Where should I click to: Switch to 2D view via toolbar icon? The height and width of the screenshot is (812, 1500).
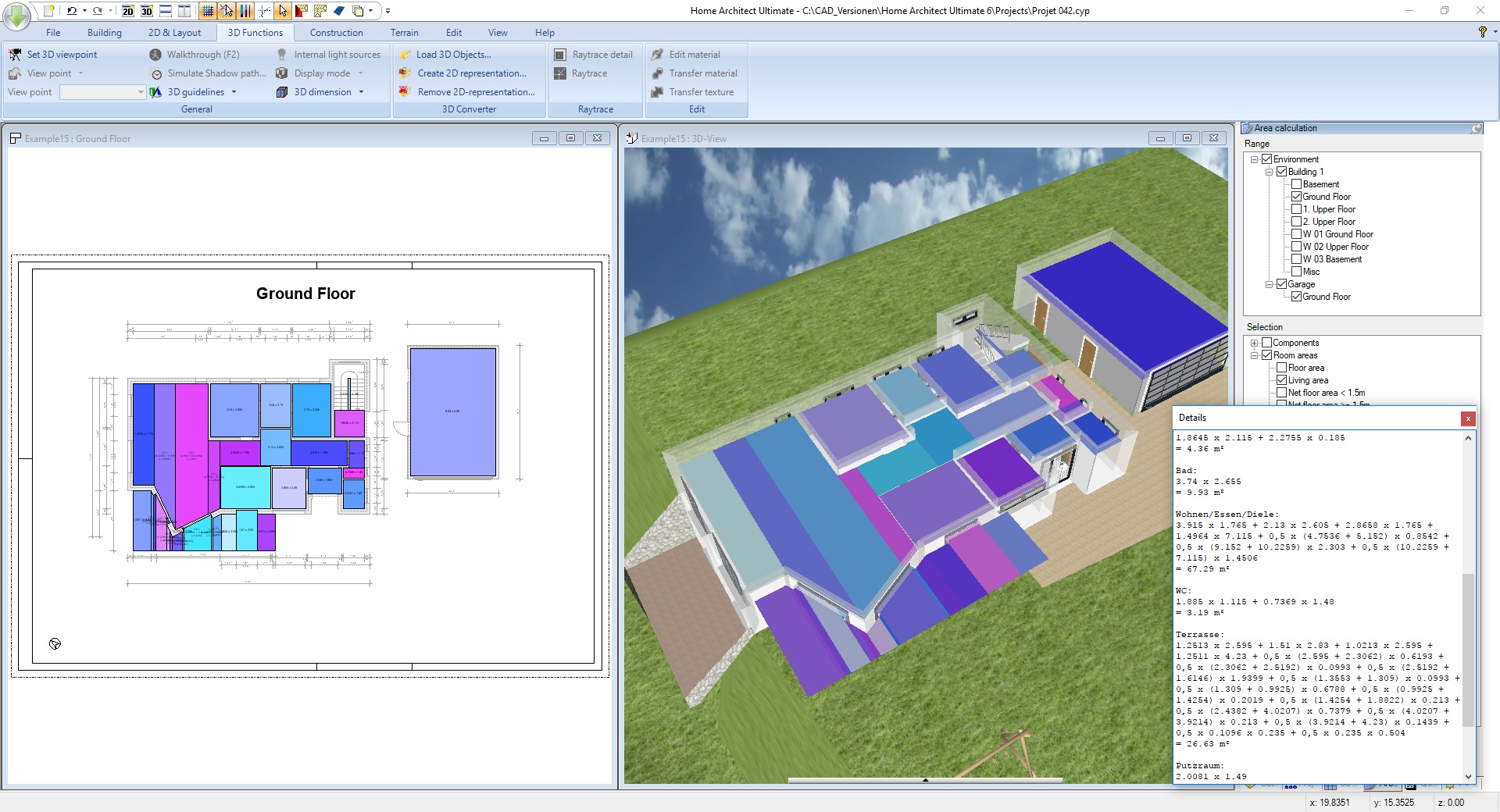(127, 12)
